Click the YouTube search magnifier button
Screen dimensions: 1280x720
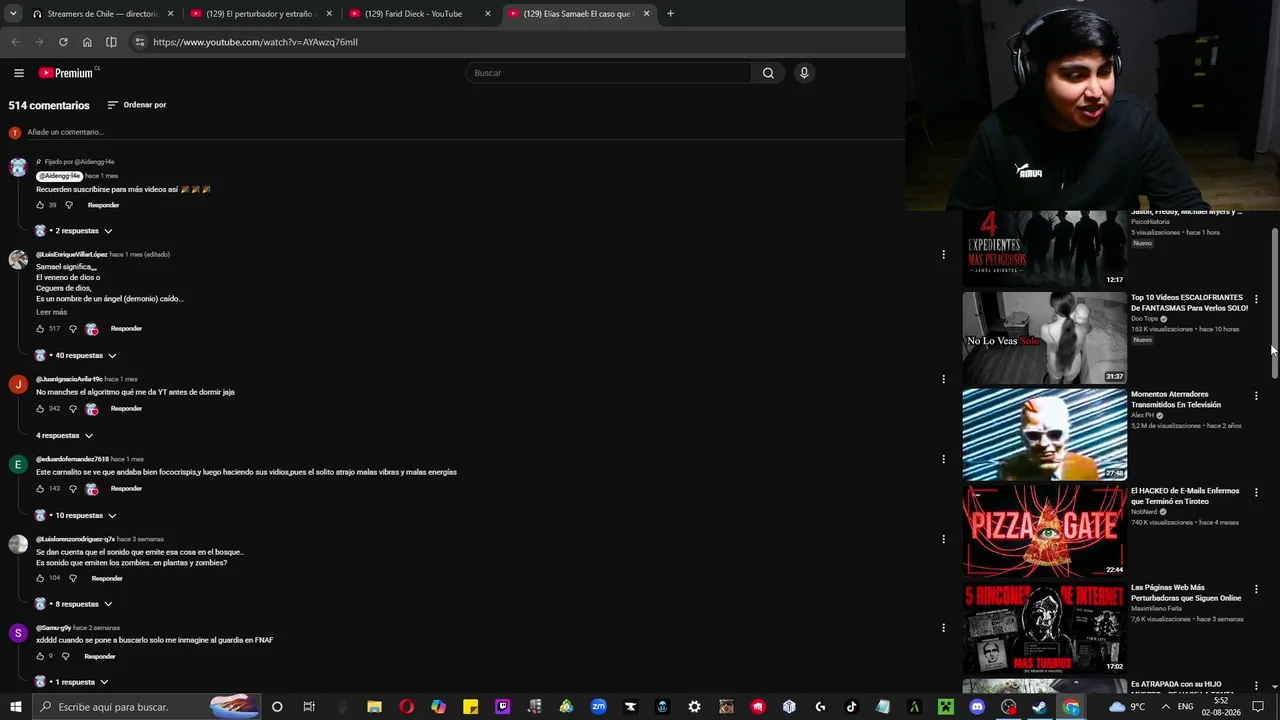768,73
